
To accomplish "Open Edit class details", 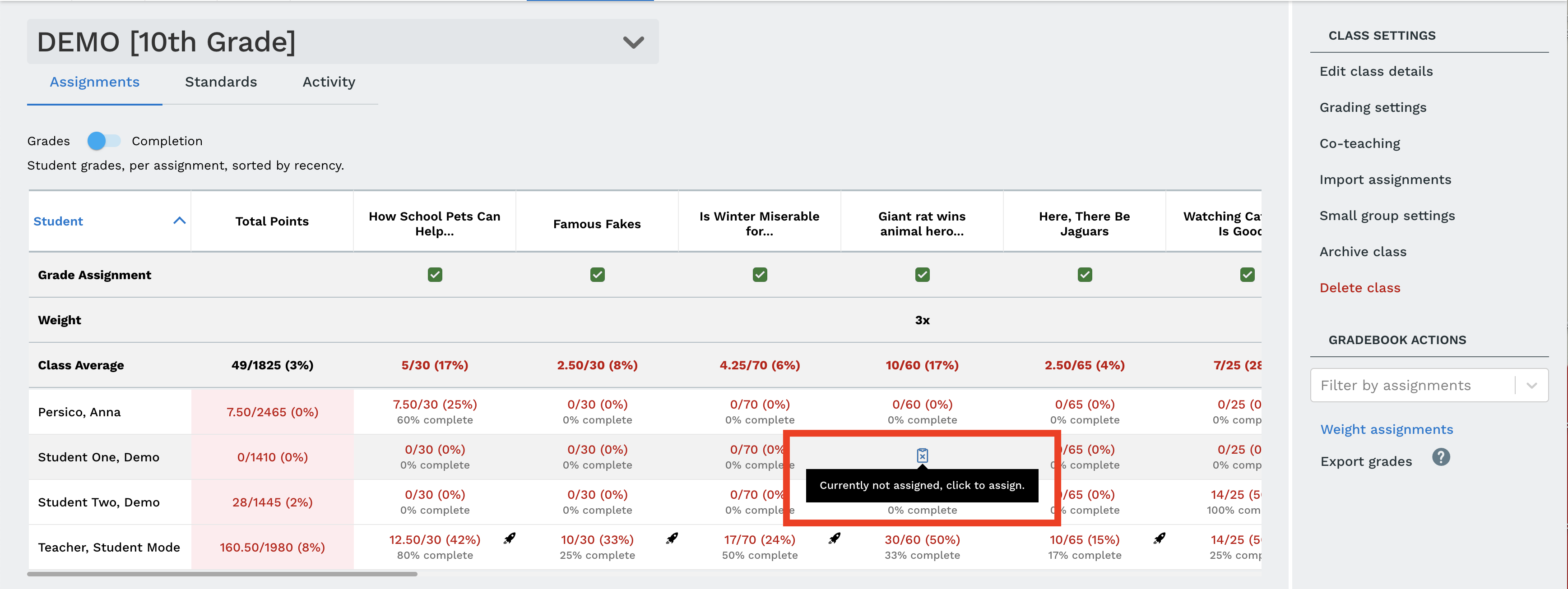I will (x=1376, y=71).
